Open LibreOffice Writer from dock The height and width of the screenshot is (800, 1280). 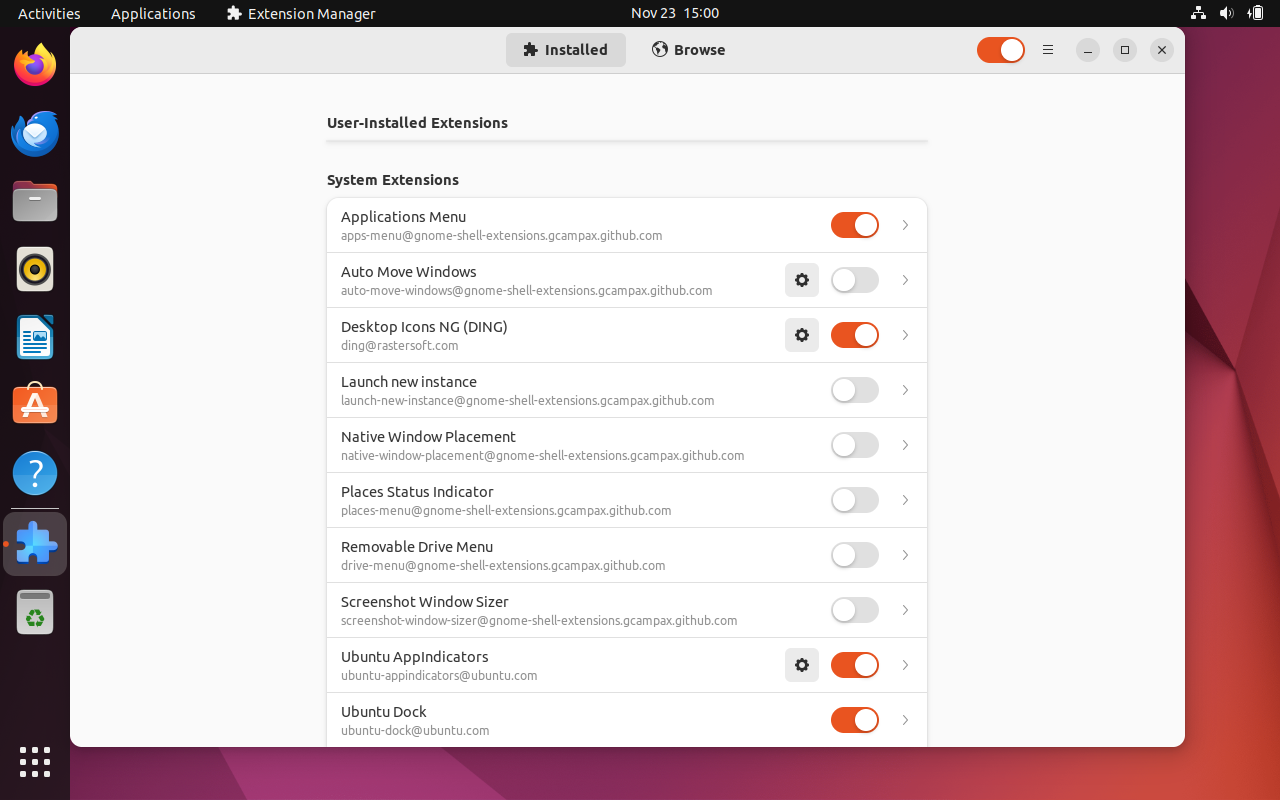click(x=35, y=338)
